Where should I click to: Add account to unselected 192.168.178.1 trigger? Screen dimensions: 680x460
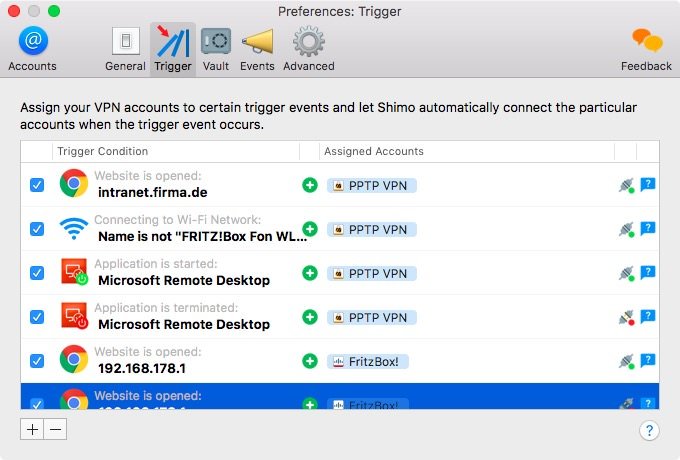tap(310, 361)
